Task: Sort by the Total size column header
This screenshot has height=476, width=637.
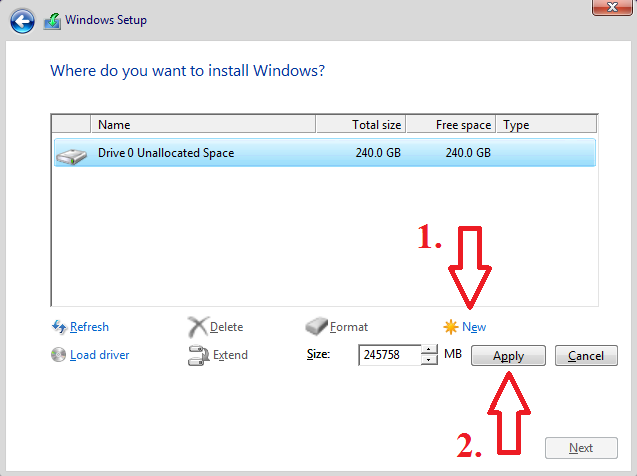Action: (360, 125)
